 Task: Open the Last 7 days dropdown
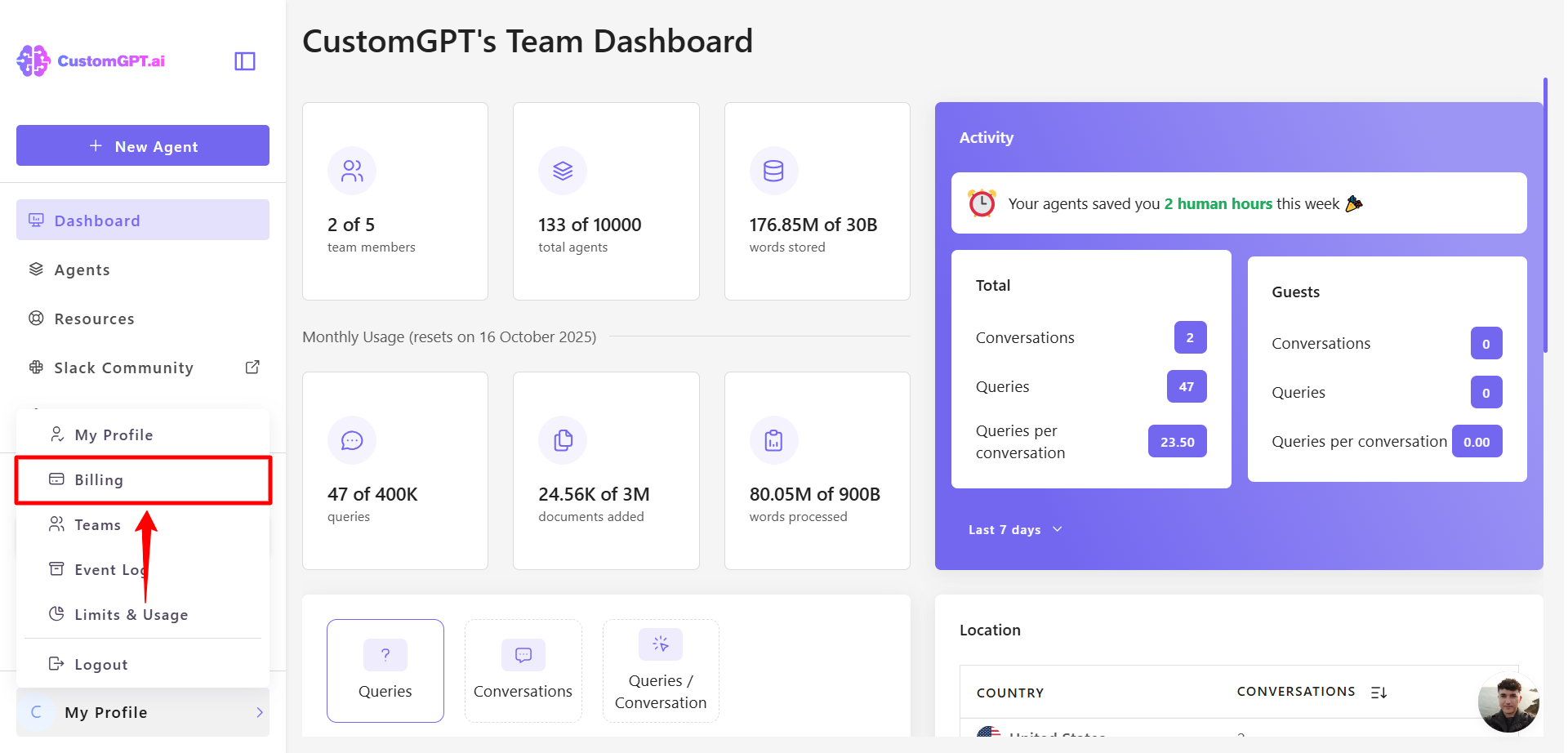1015,529
